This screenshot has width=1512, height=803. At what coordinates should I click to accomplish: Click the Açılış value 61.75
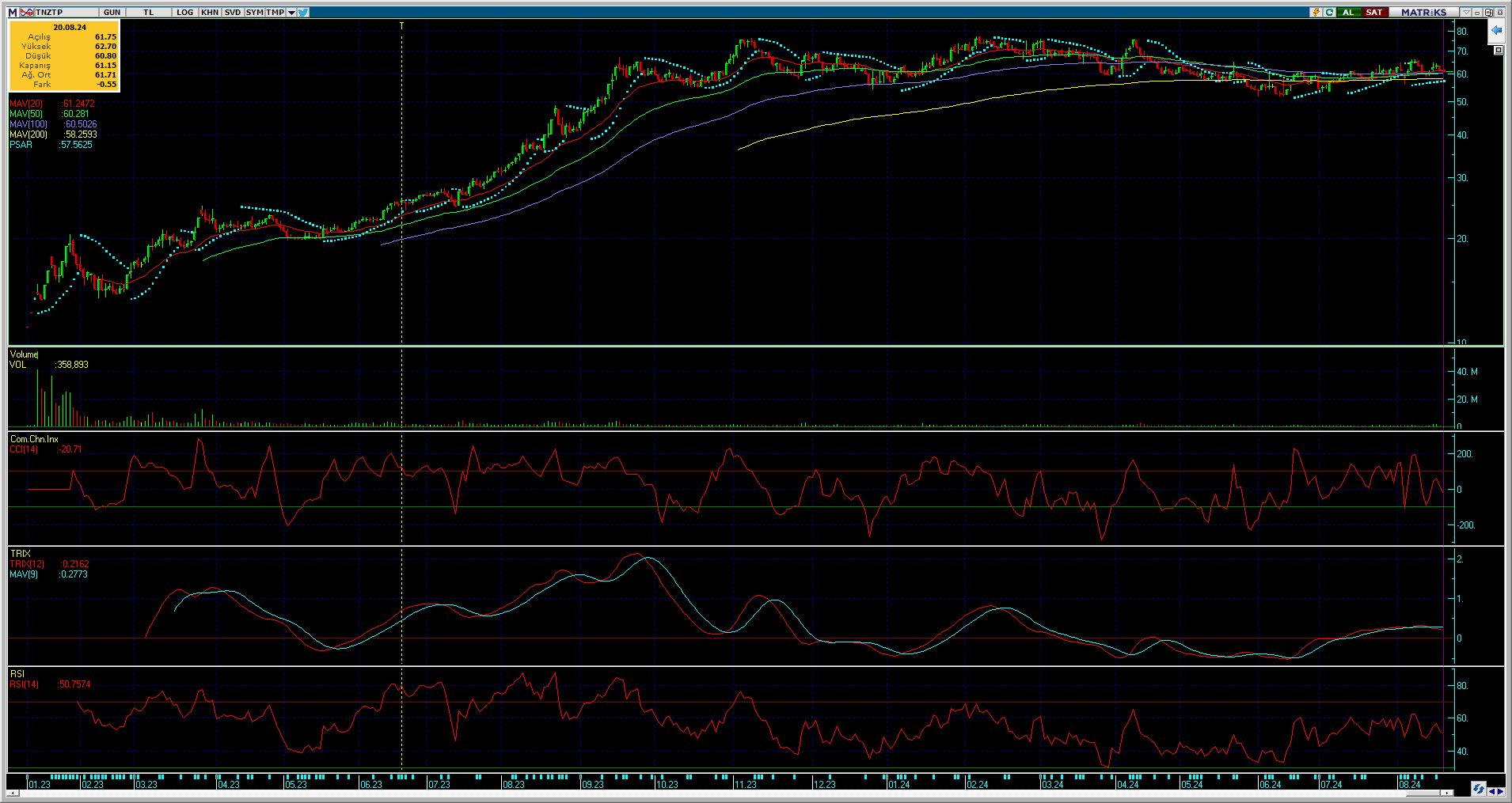coord(105,37)
